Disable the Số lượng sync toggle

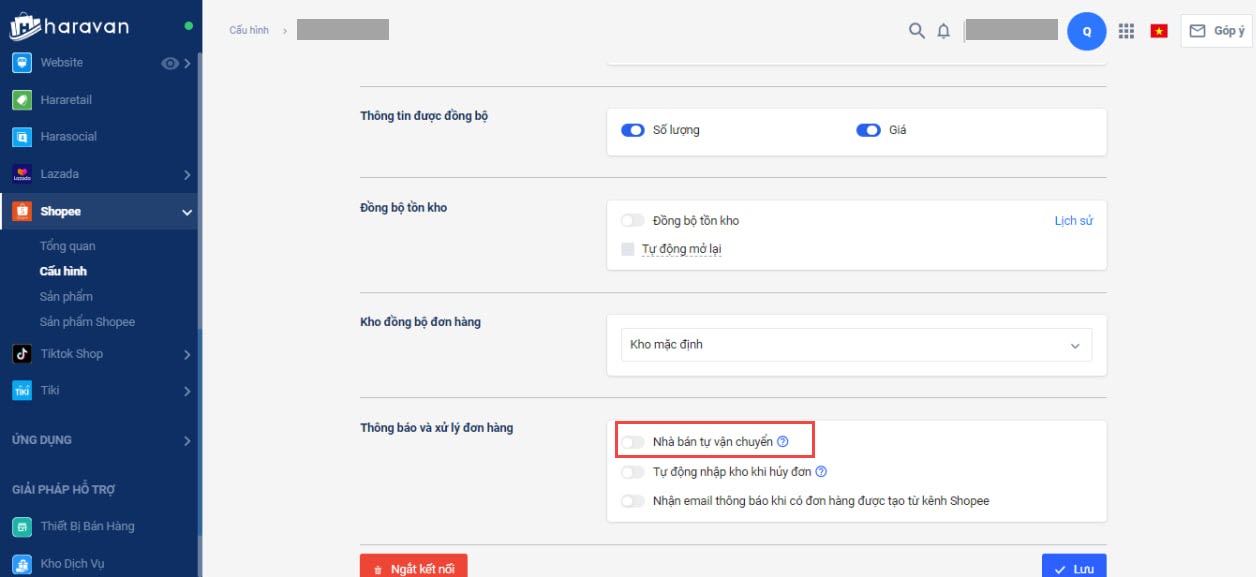click(x=632, y=130)
